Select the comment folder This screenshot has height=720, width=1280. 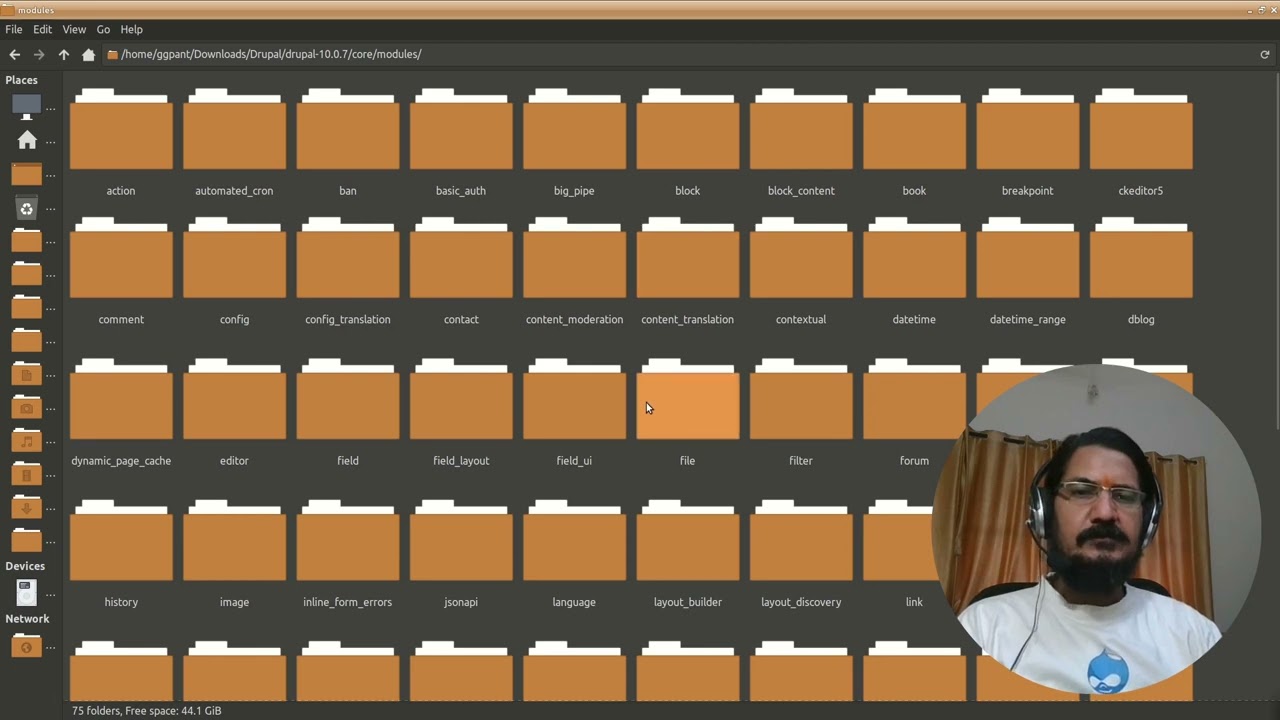tap(121, 259)
